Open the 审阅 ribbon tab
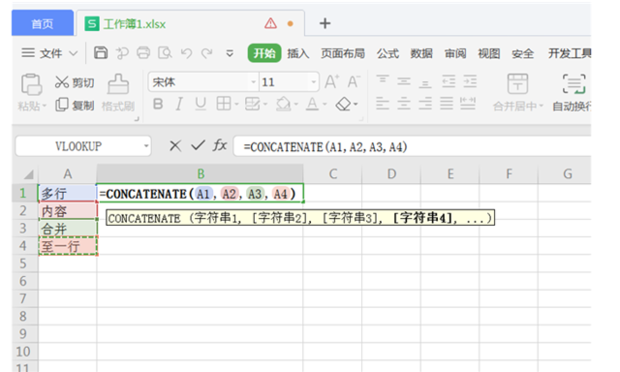Screen dimensions: 620x372 [x=455, y=53]
